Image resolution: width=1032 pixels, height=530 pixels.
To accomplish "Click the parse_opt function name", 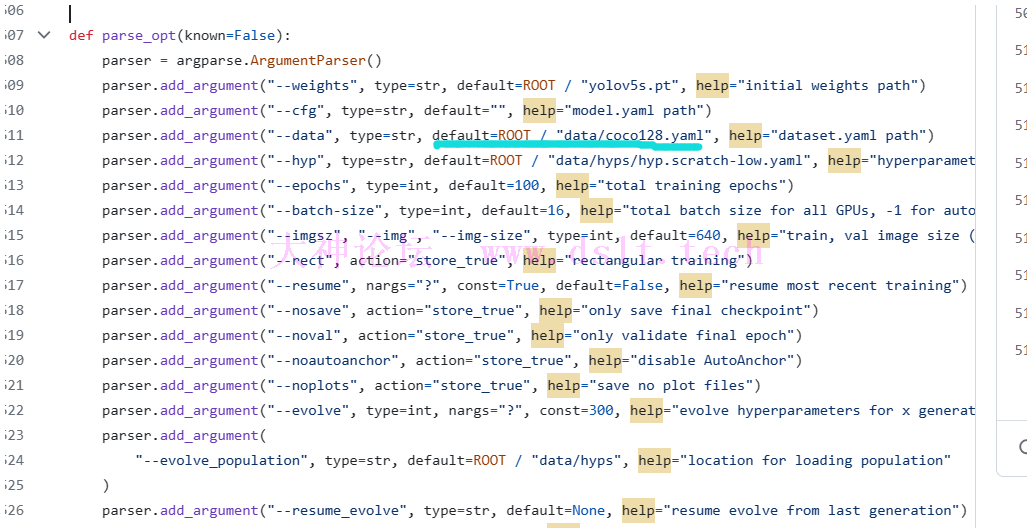I will tap(138, 35).
